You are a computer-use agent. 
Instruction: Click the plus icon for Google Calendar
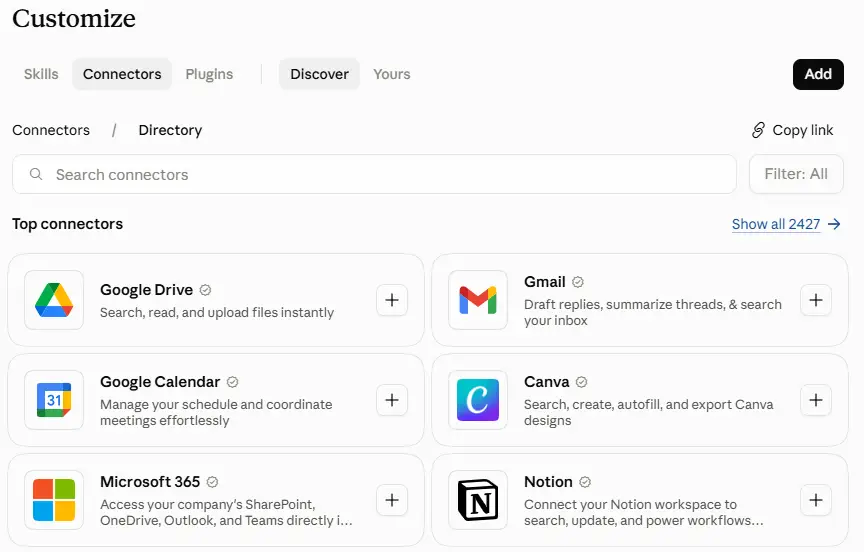pos(392,400)
